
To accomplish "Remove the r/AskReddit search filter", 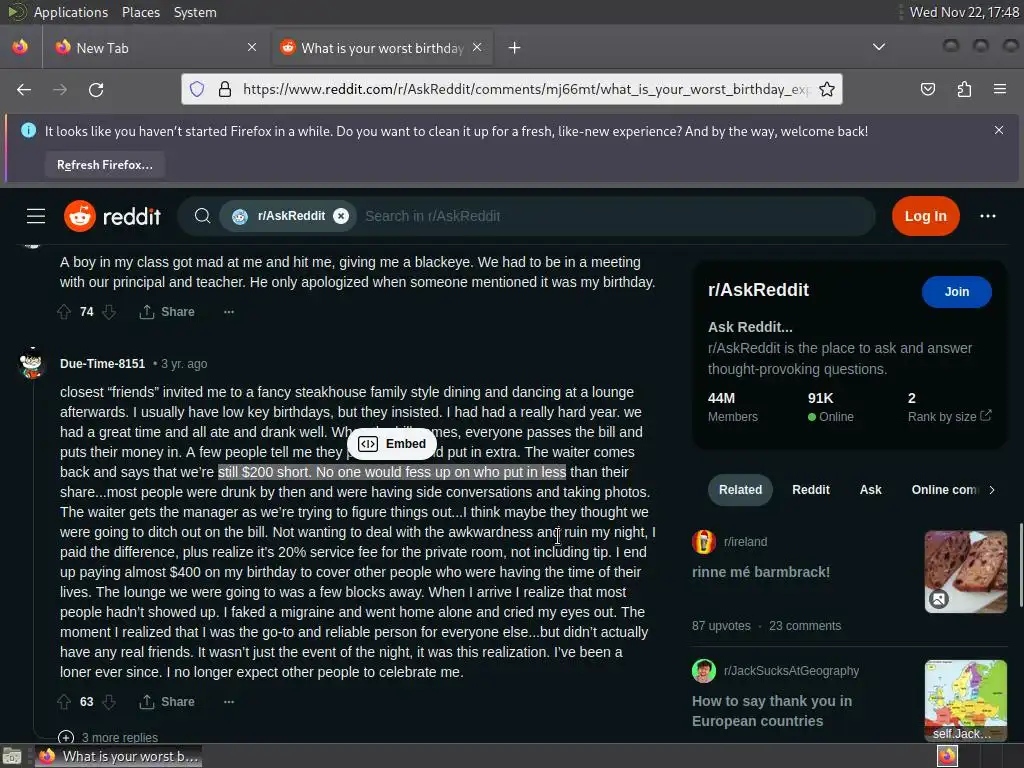I will (341, 216).
